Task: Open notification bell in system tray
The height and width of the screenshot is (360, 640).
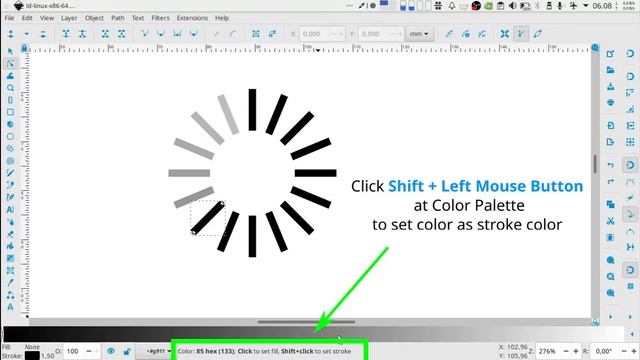Action: [x=452, y=6]
